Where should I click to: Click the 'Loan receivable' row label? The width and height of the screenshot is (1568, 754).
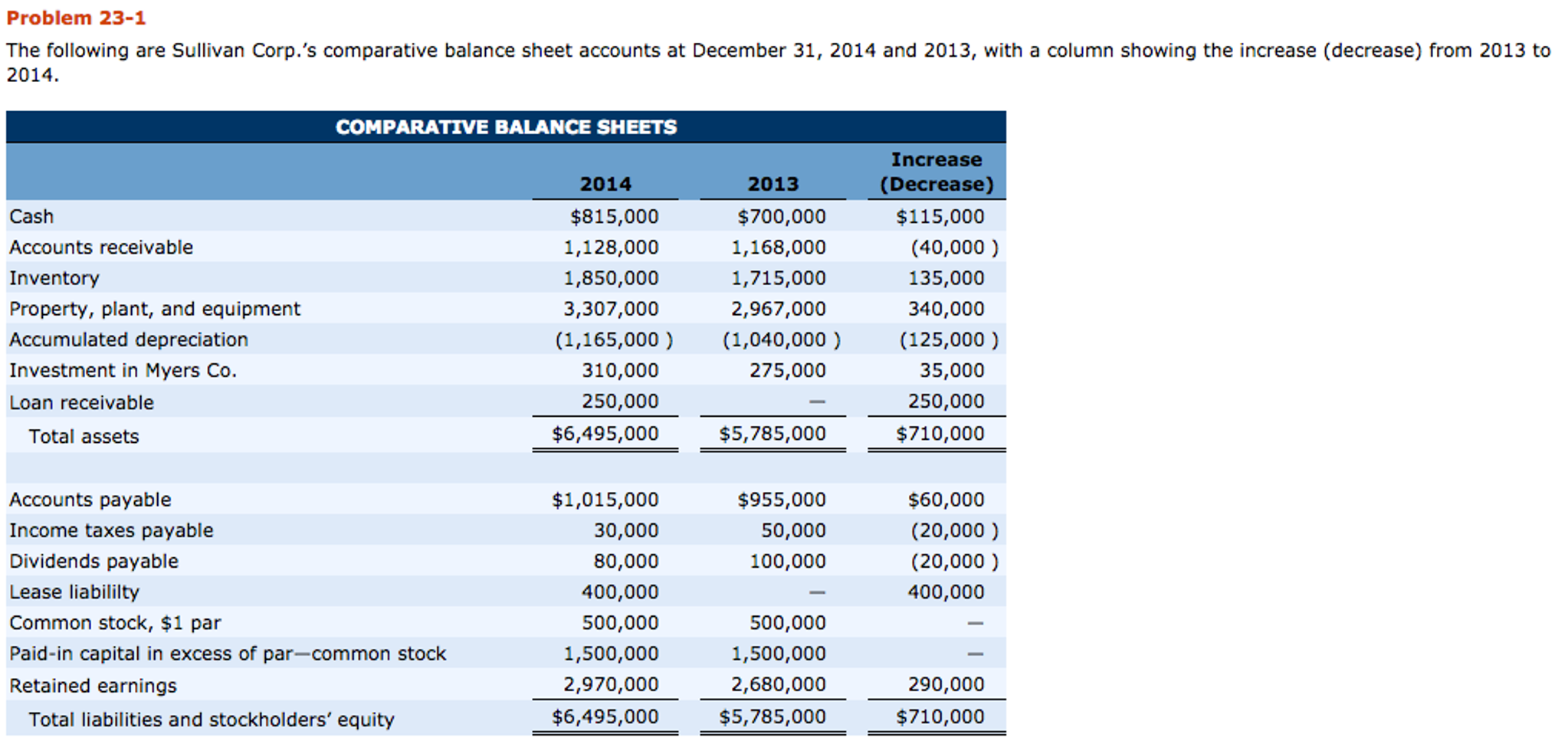pyautogui.click(x=81, y=403)
